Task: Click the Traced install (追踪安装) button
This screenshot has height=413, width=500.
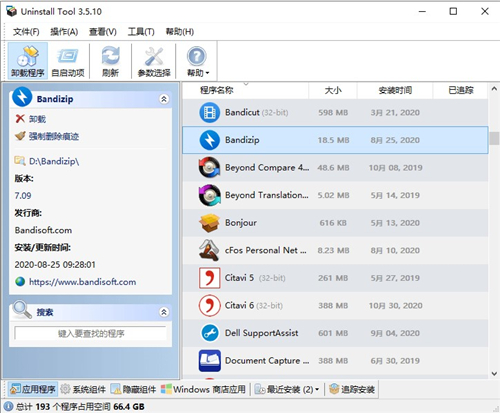Action: click(352, 389)
